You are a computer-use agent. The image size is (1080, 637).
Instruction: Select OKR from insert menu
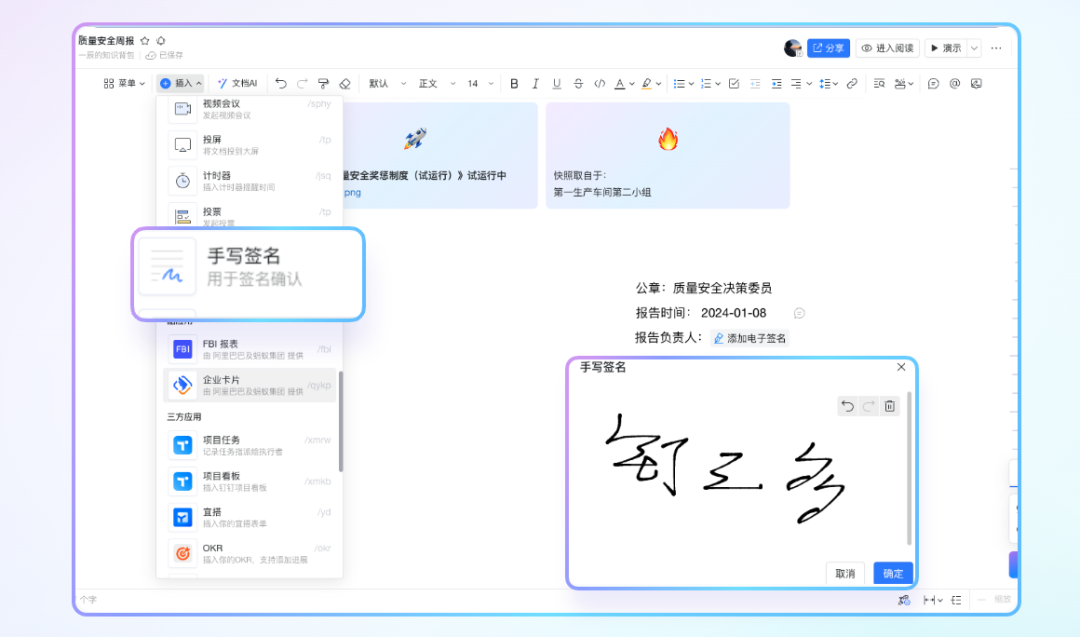pyautogui.click(x=249, y=553)
